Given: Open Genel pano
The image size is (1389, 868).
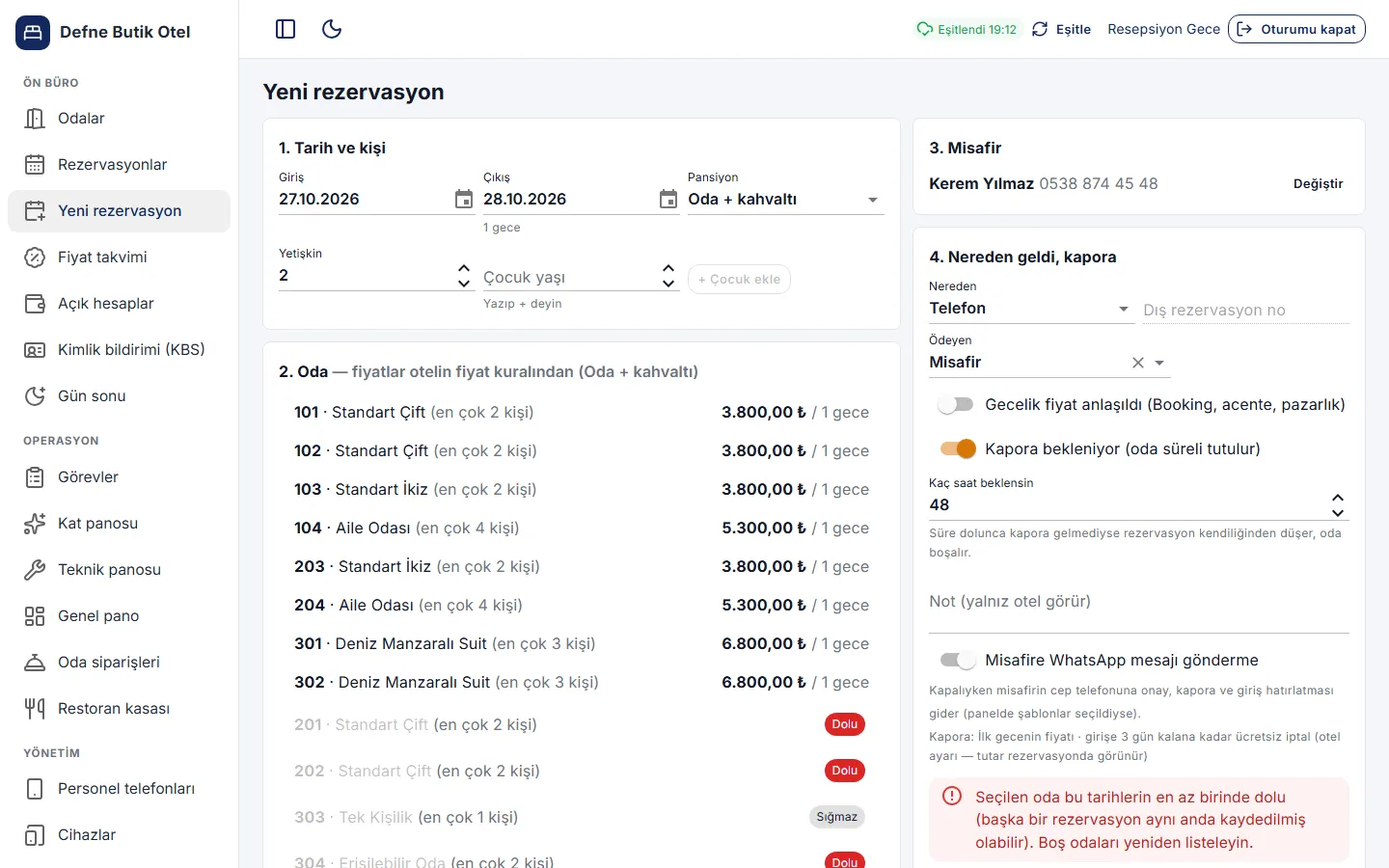Looking at the screenshot, I should [x=119, y=616].
